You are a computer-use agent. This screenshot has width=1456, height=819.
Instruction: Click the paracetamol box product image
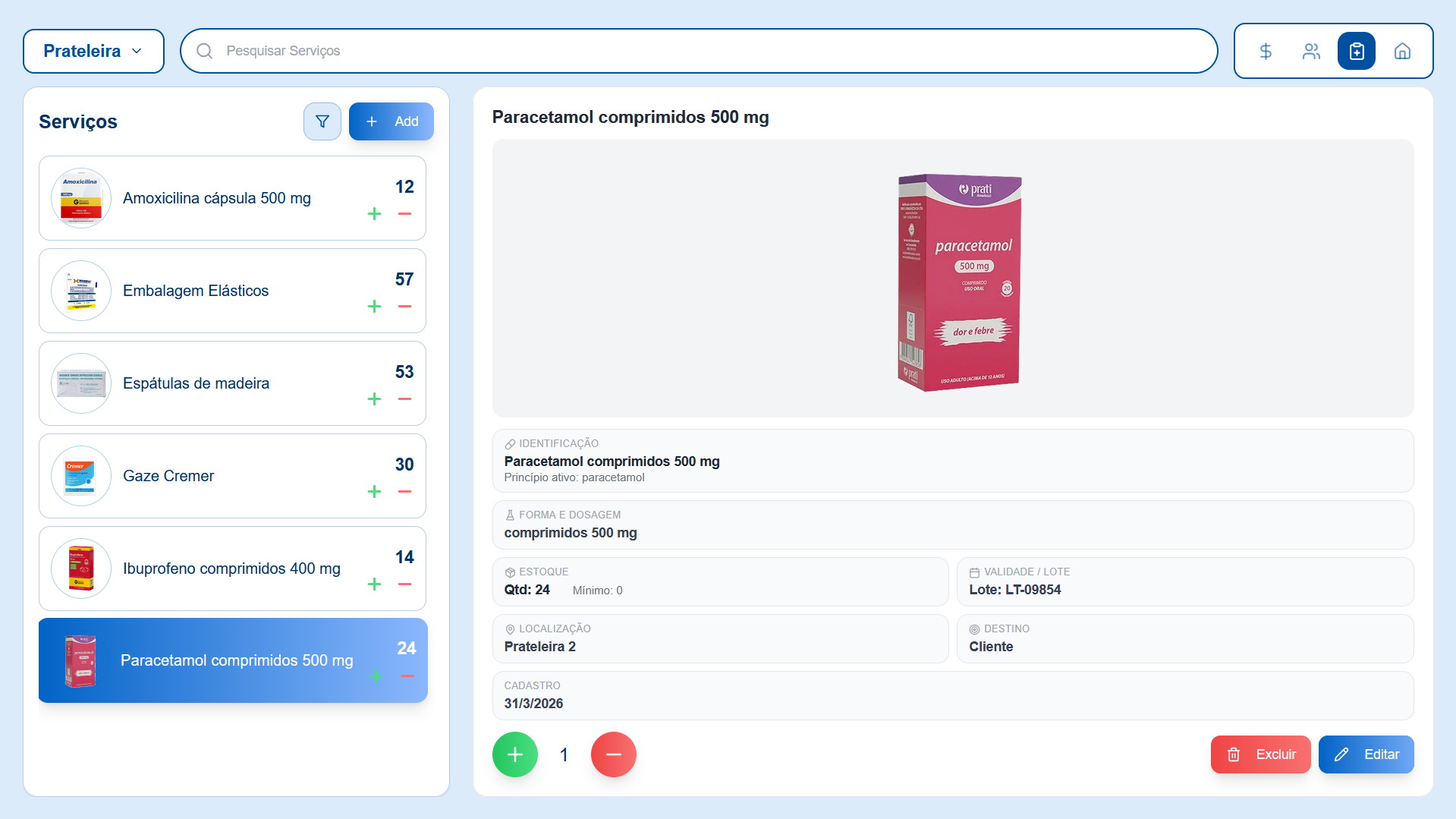tap(959, 282)
